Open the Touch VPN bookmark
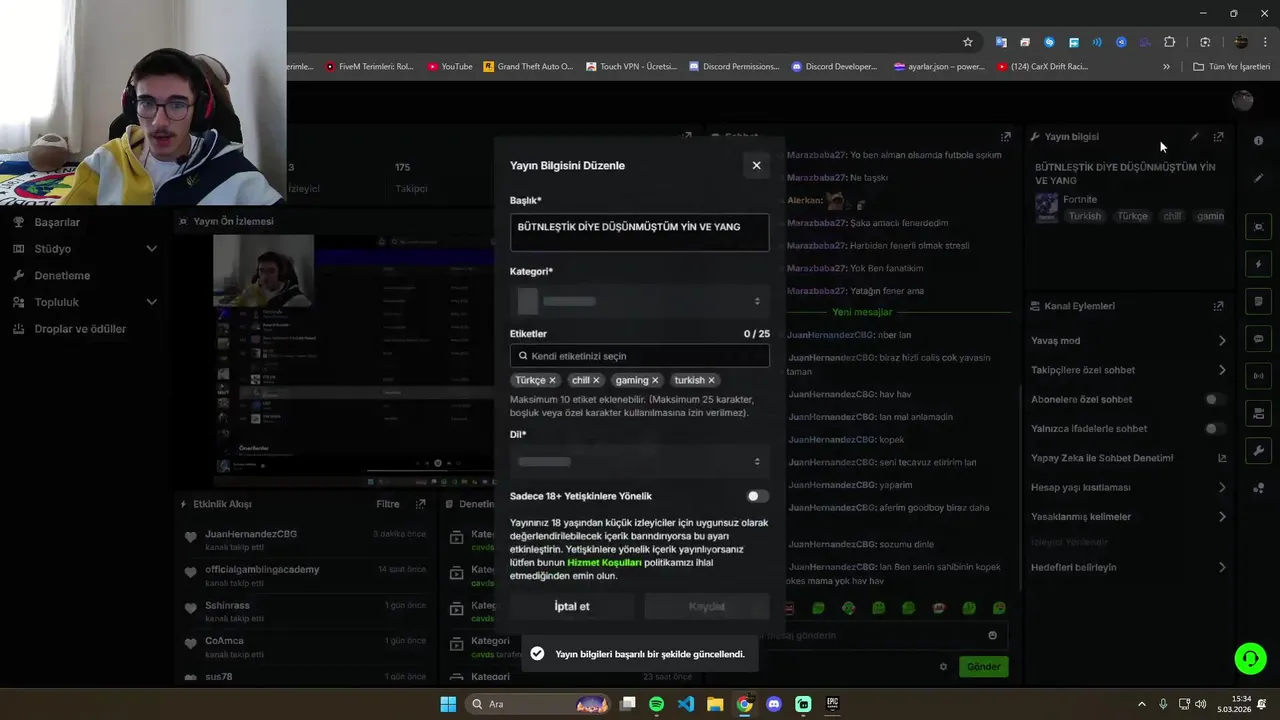The image size is (1280, 720). point(631,67)
